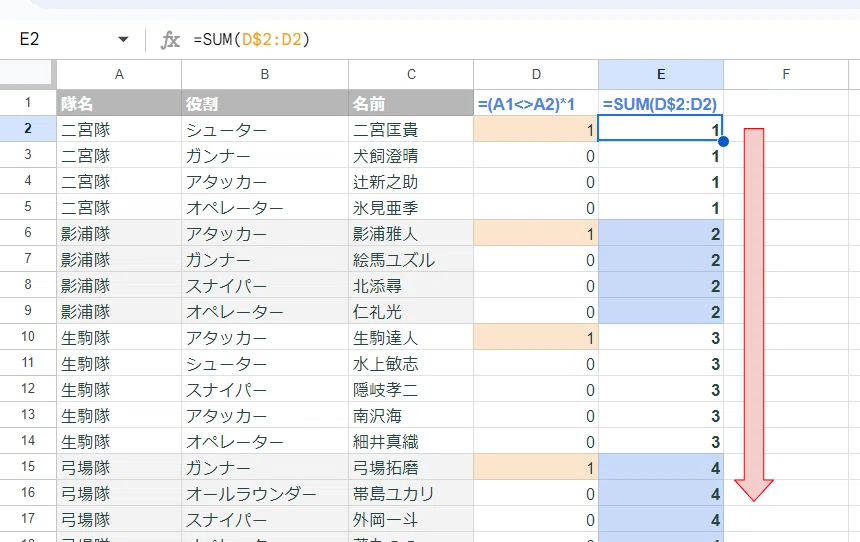Click cell E6 with value 2
The width and height of the screenshot is (860, 542).
tap(661, 233)
